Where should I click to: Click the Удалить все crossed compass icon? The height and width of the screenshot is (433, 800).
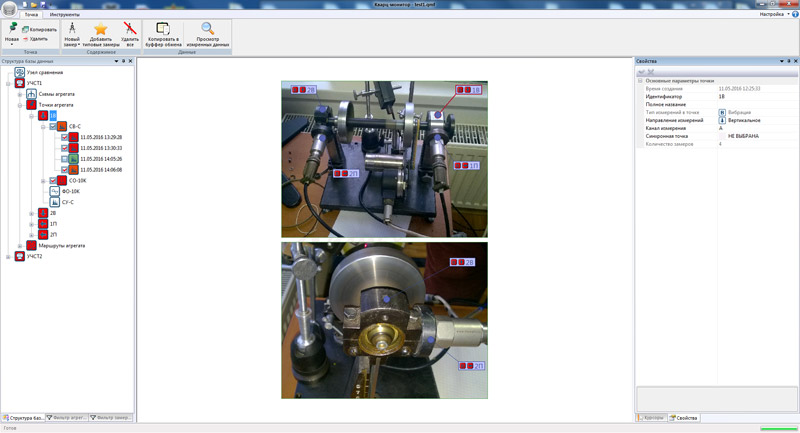[130, 28]
